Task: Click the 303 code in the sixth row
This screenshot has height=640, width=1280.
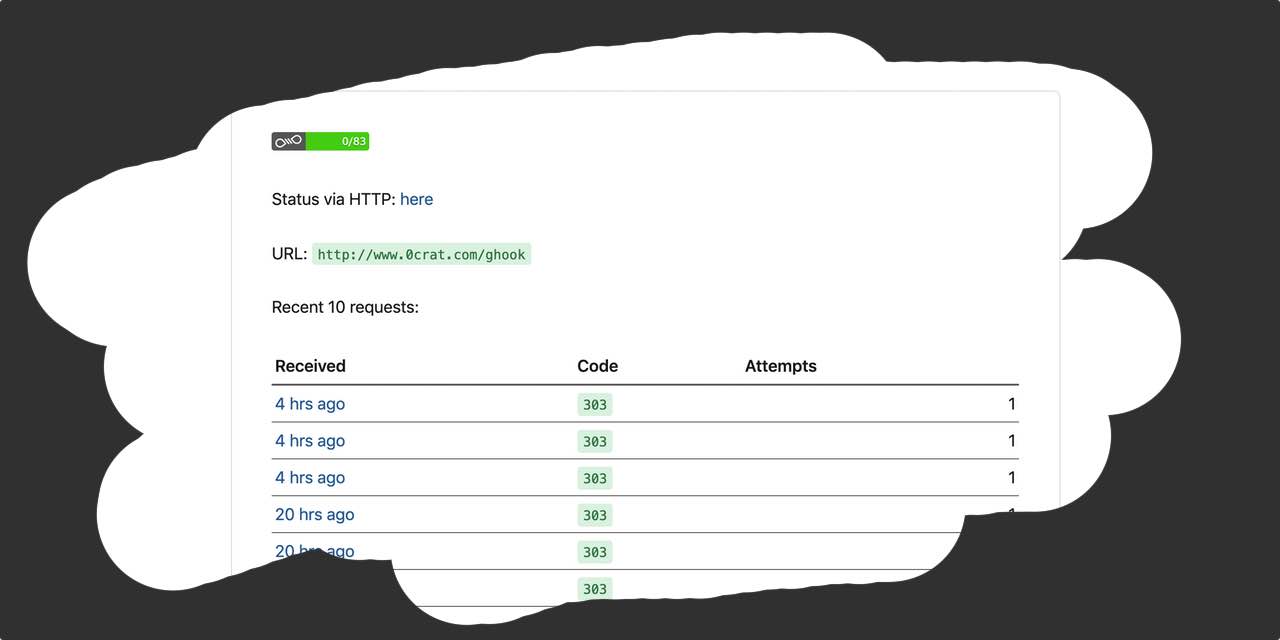Action: coord(595,589)
